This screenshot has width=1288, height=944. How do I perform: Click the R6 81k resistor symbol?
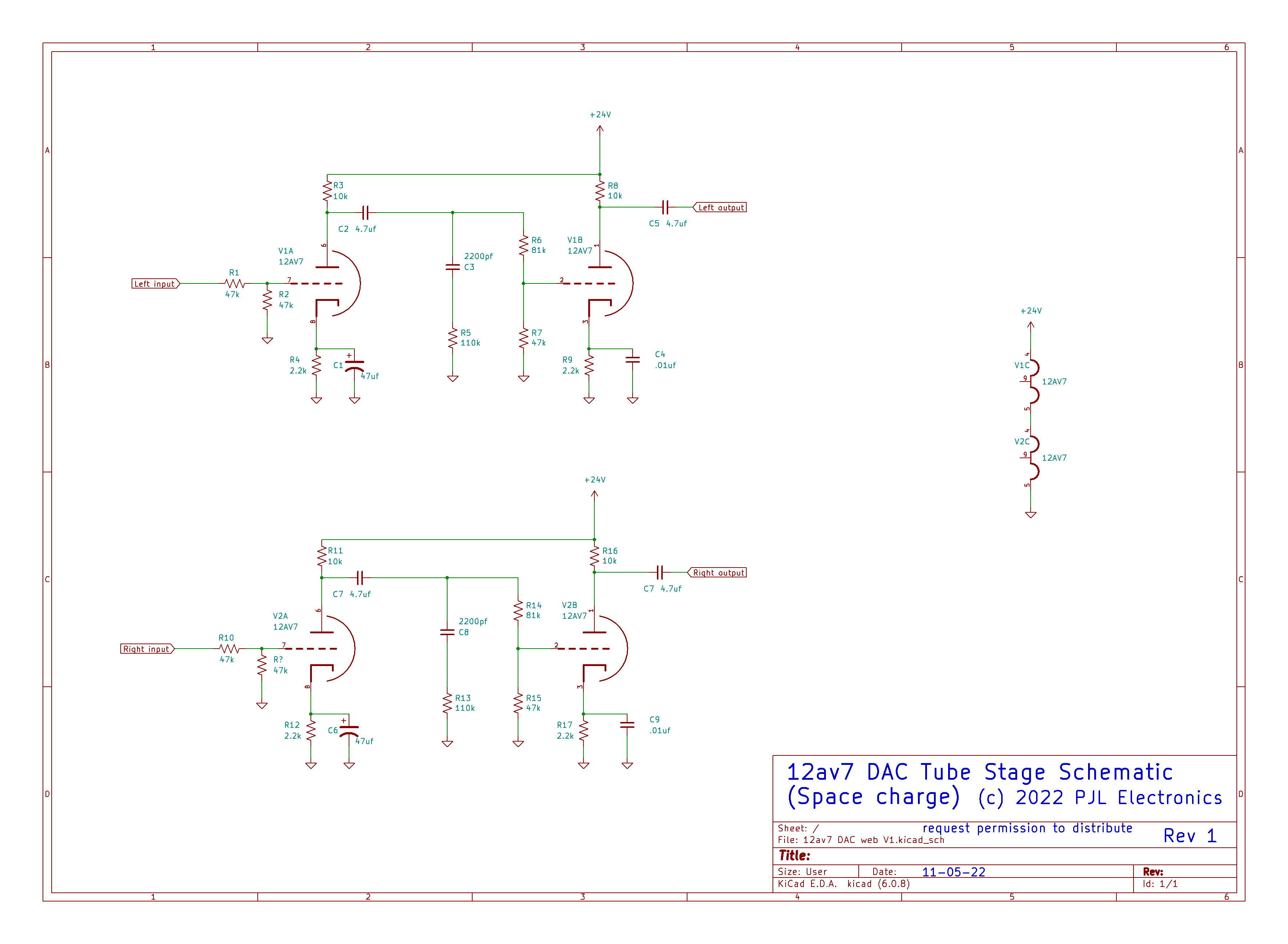tap(523, 246)
